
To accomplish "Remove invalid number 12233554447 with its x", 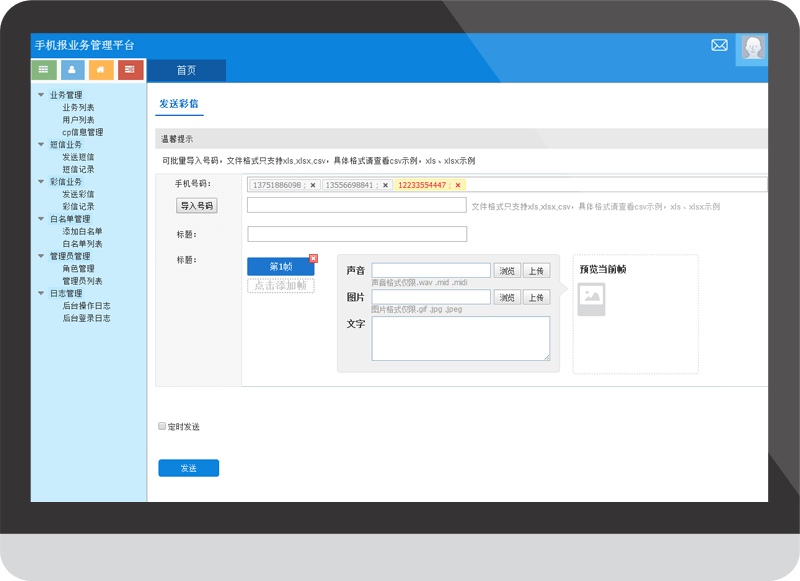I will click(458, 185).
